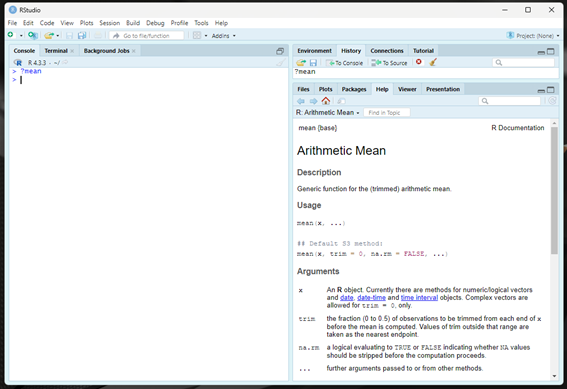Switch to the Connections tab
This screenshot has width=567, height=389.
tap(387, 51)
